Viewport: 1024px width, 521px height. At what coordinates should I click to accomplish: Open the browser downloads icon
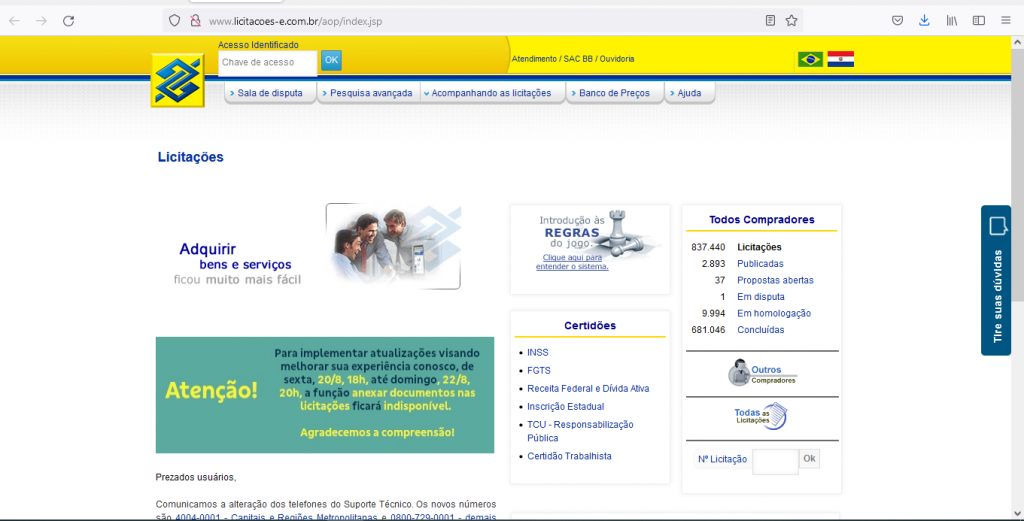click(924, 20)
